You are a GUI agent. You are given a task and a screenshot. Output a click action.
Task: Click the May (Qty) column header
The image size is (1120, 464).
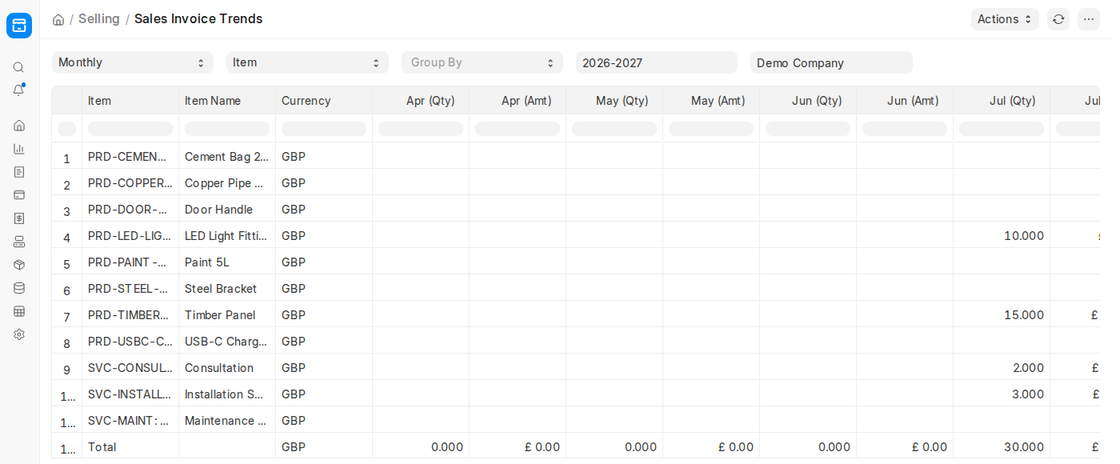pyautogui.click(x=614, y=101)
